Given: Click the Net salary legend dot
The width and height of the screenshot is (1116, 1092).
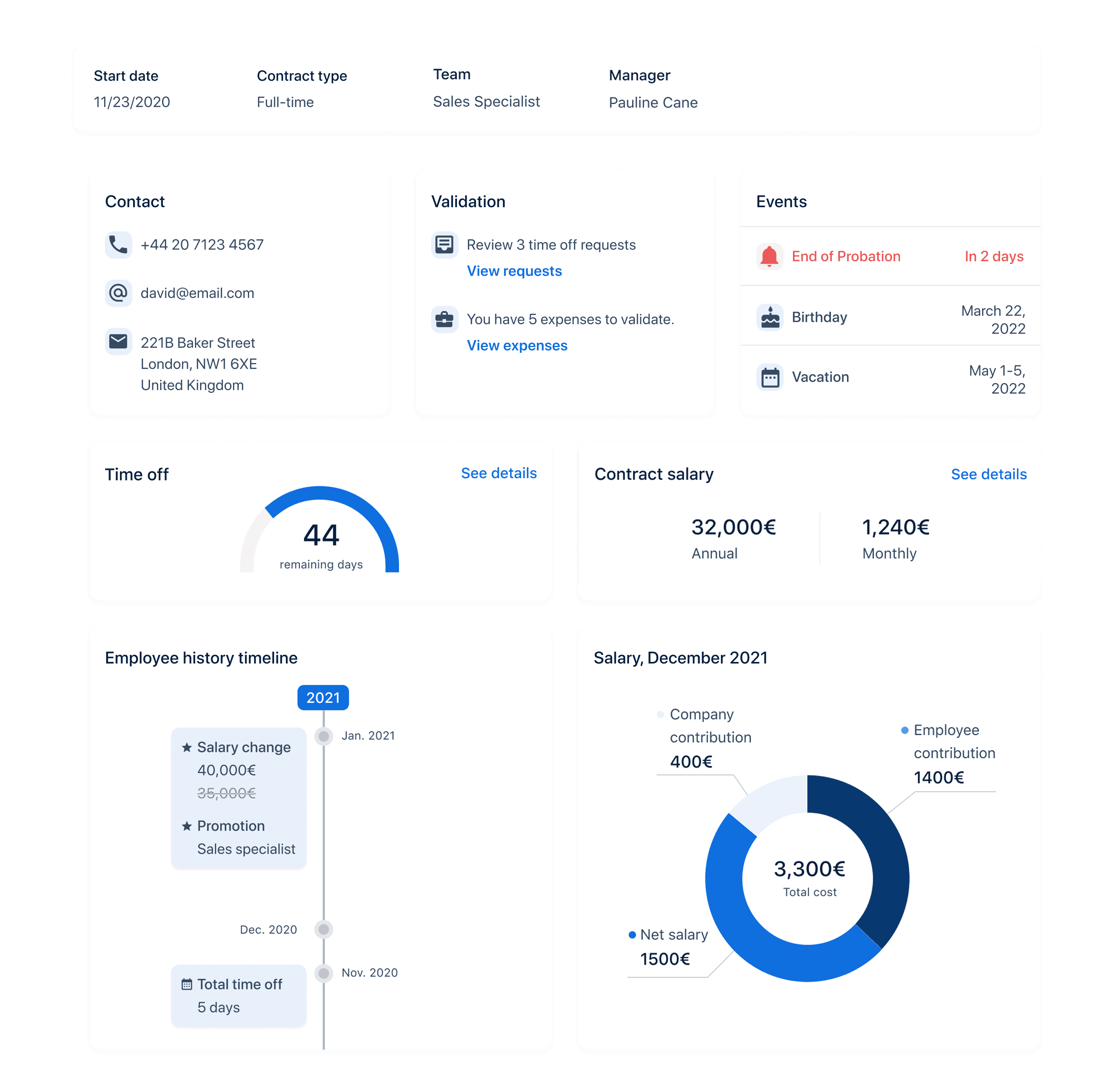Looking at the screenshot, I should (632, 935).
